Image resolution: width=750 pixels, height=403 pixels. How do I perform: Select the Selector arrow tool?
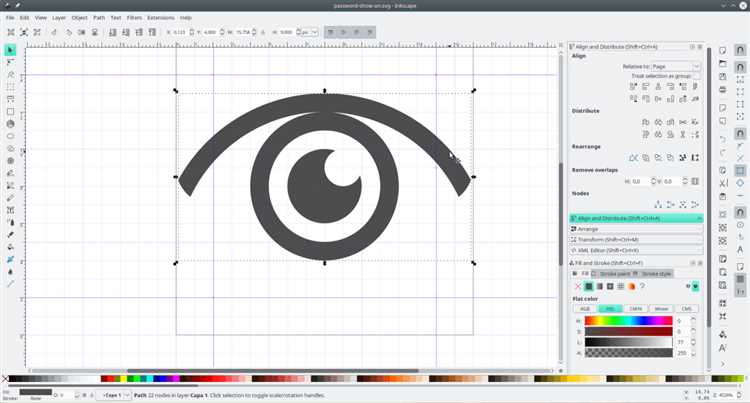pyautogui.click(x=11, y=50)
